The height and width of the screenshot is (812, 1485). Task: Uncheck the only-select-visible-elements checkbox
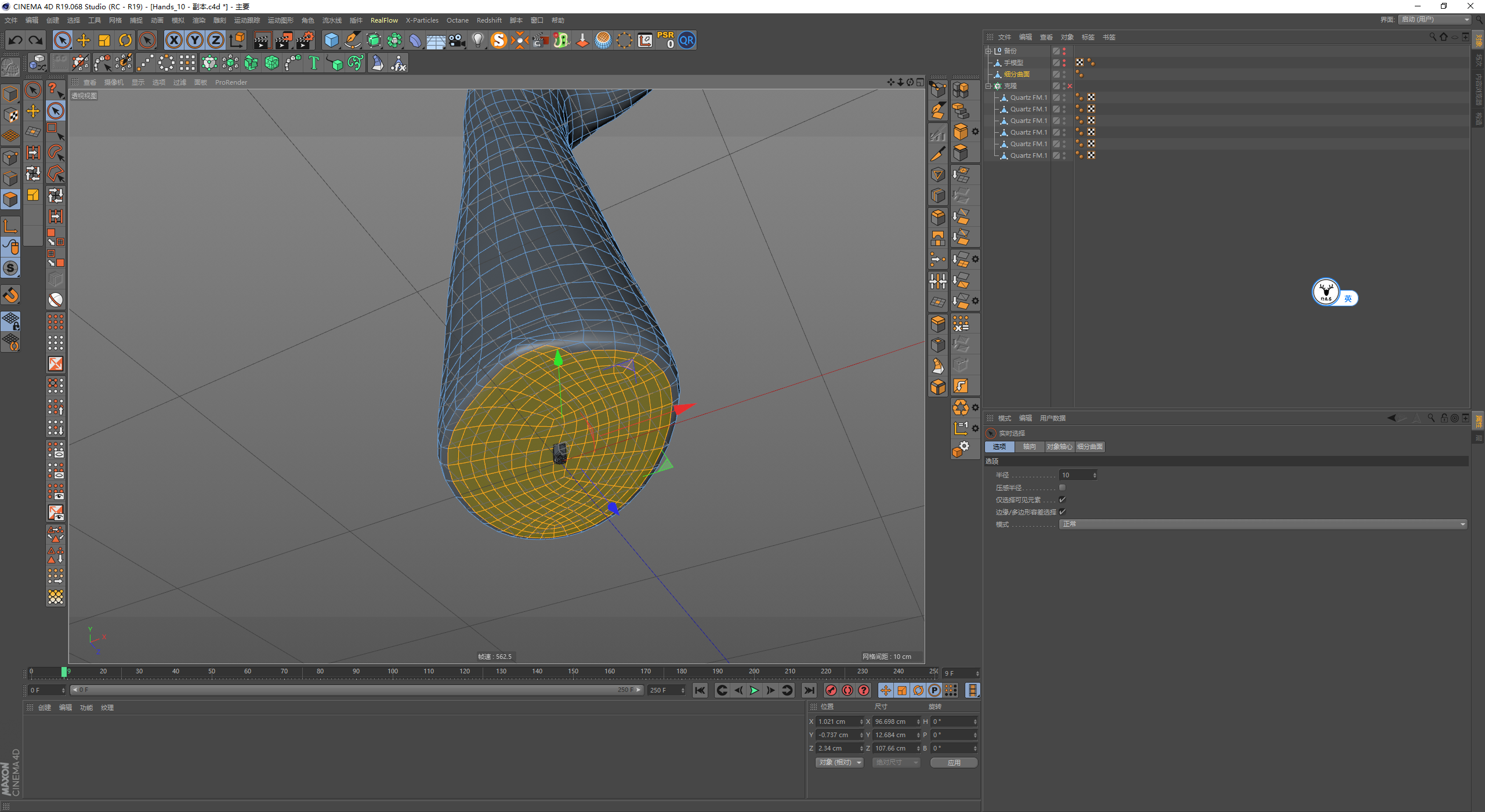(1062, 499)
